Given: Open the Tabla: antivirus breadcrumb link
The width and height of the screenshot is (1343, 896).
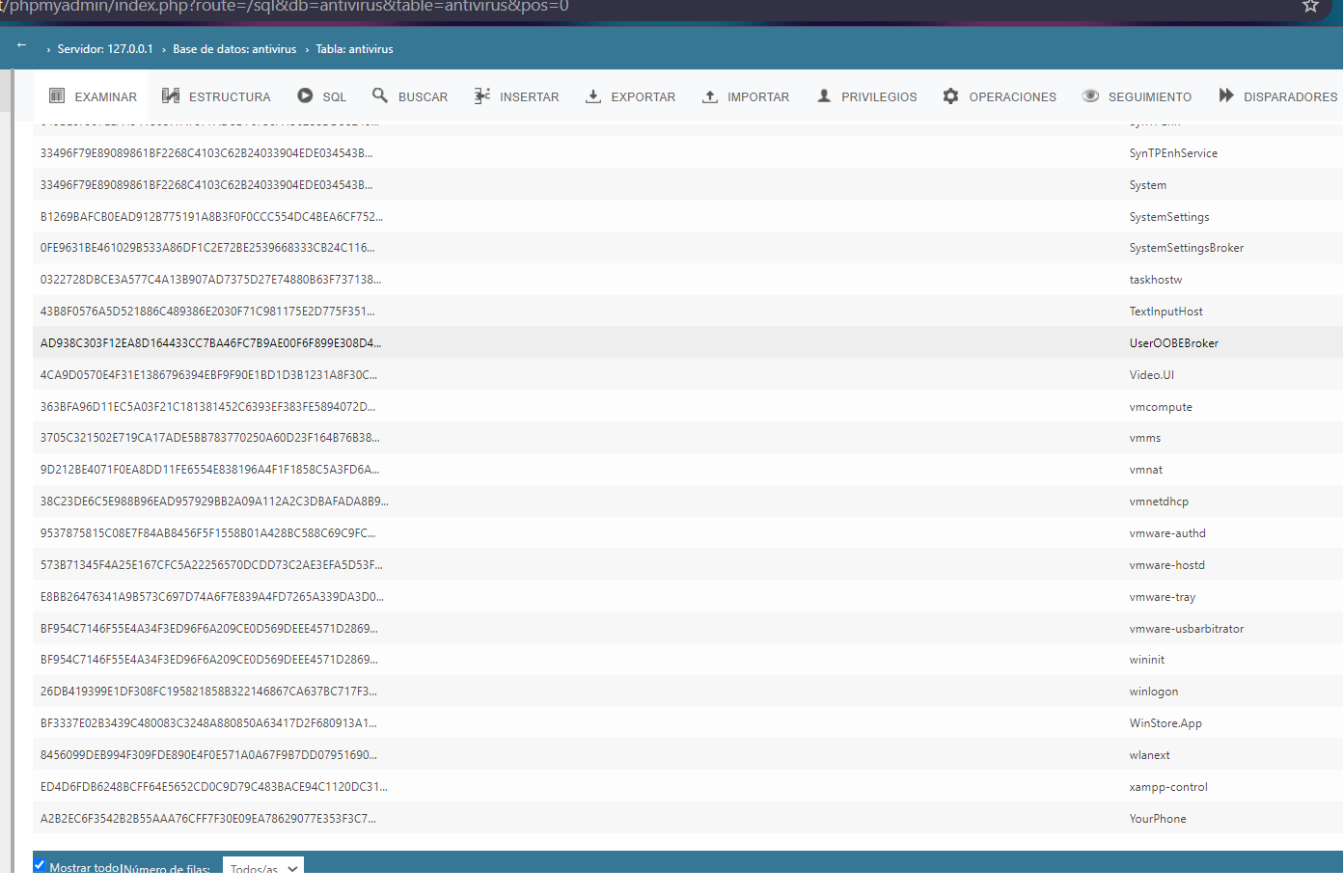Looking at the screenshot, I should pos(354,49).
